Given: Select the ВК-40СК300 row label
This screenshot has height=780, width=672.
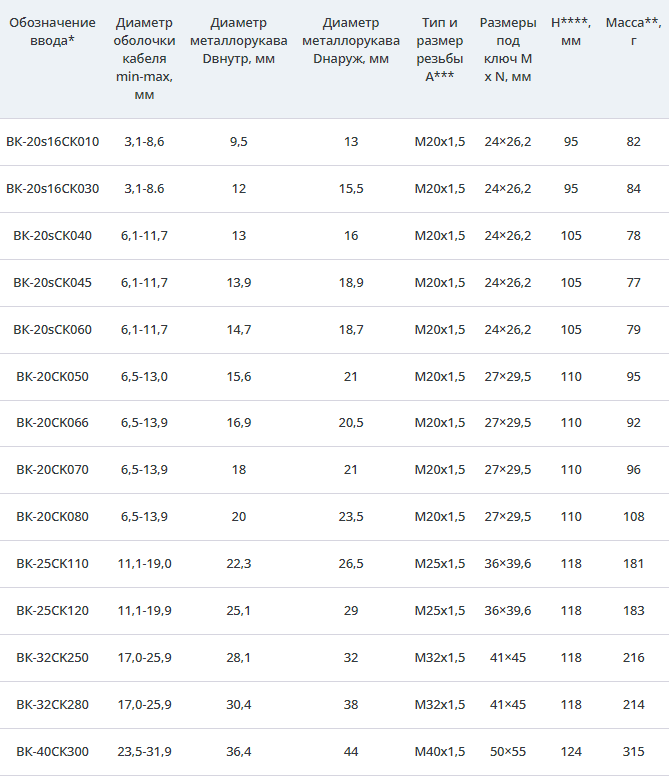Looking at the screenshot, I should click(52, 752).
